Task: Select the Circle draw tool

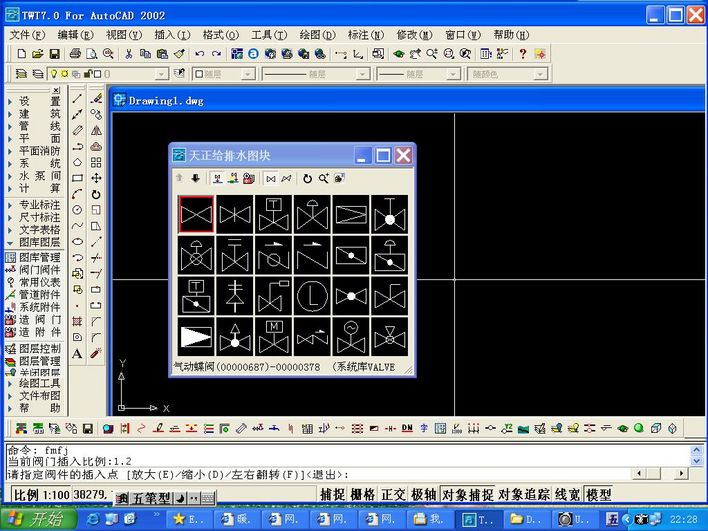Action: point(78,210)
